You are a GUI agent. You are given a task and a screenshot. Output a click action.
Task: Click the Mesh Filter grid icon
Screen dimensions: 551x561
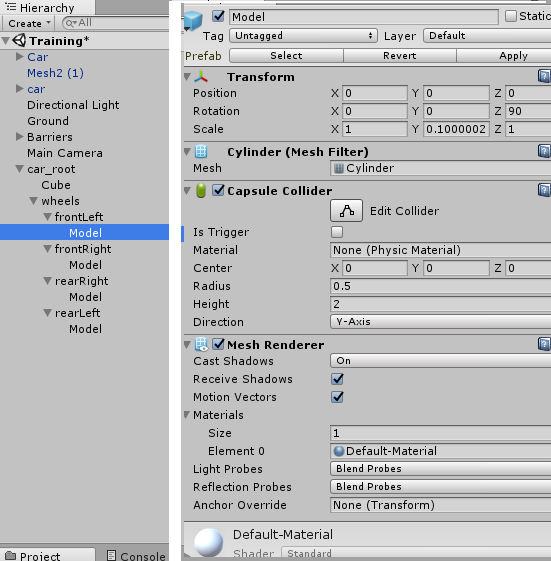pyautogui.click(x=201, y=151)
